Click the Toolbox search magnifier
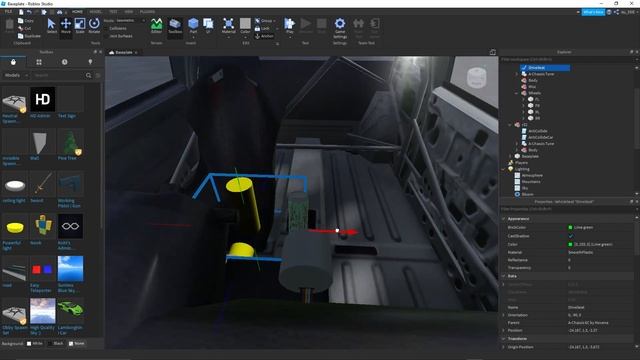The height and width of the screenshot is (360, 640). pyautogui.click(x=88, y=76)
